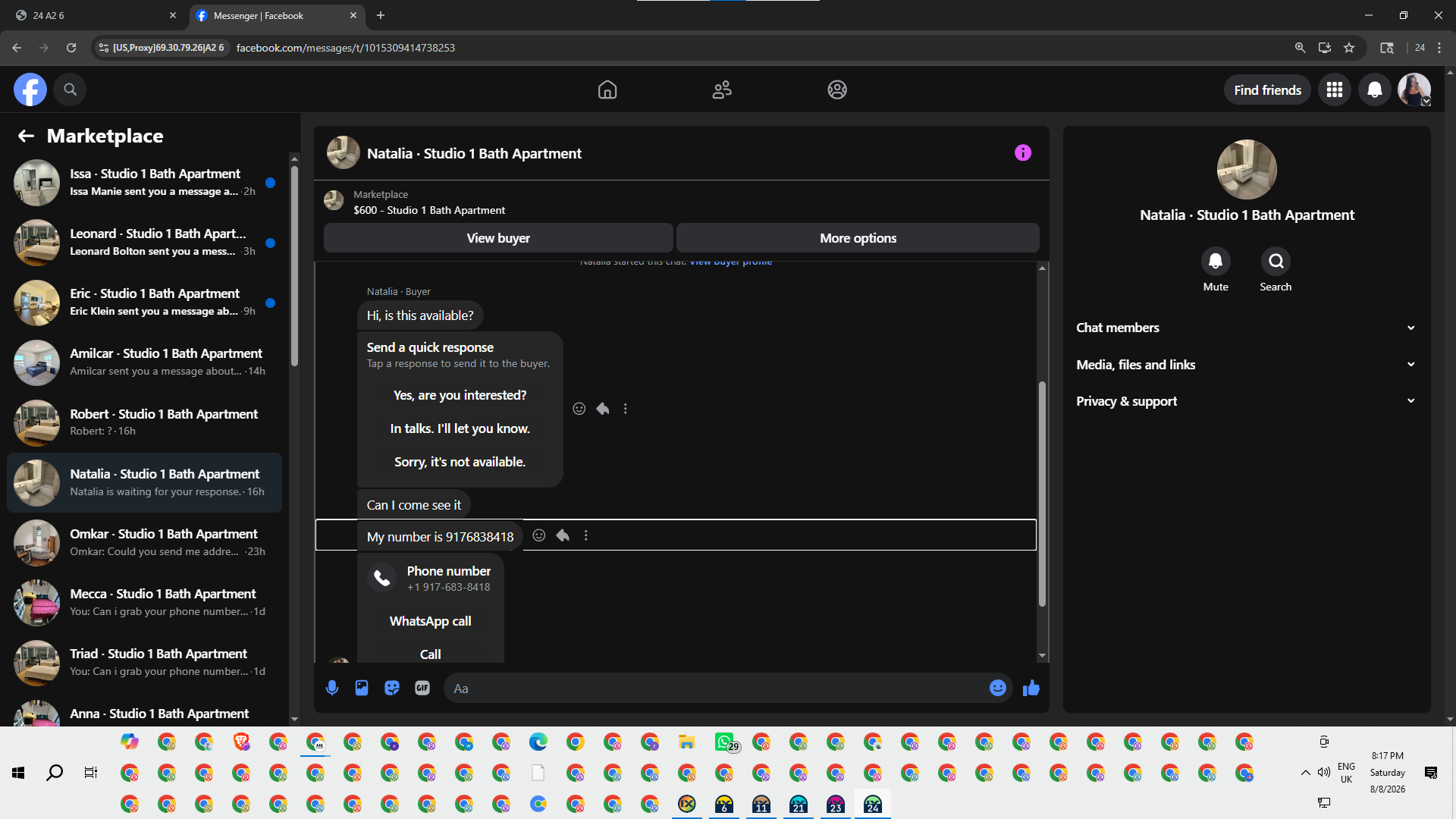1456x819 pixels.
Task: Open a new browser tab
Action: point(381,15)
